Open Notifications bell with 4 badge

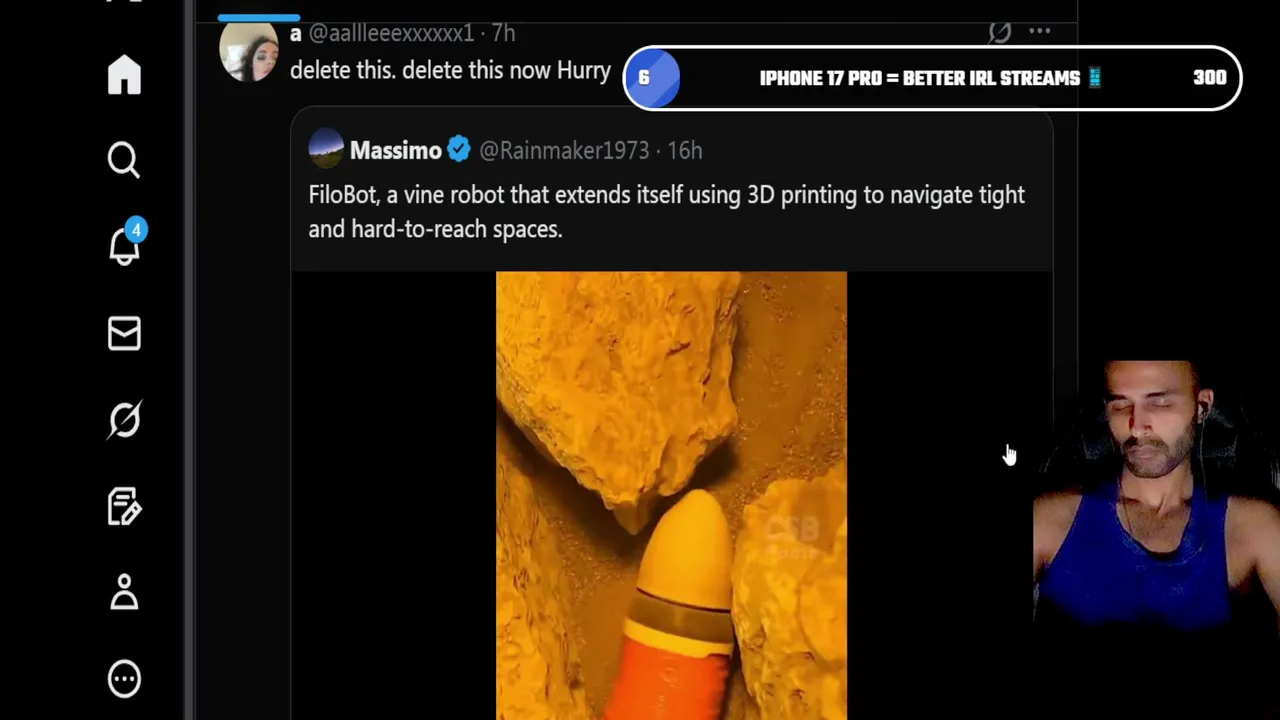[126, 243]
